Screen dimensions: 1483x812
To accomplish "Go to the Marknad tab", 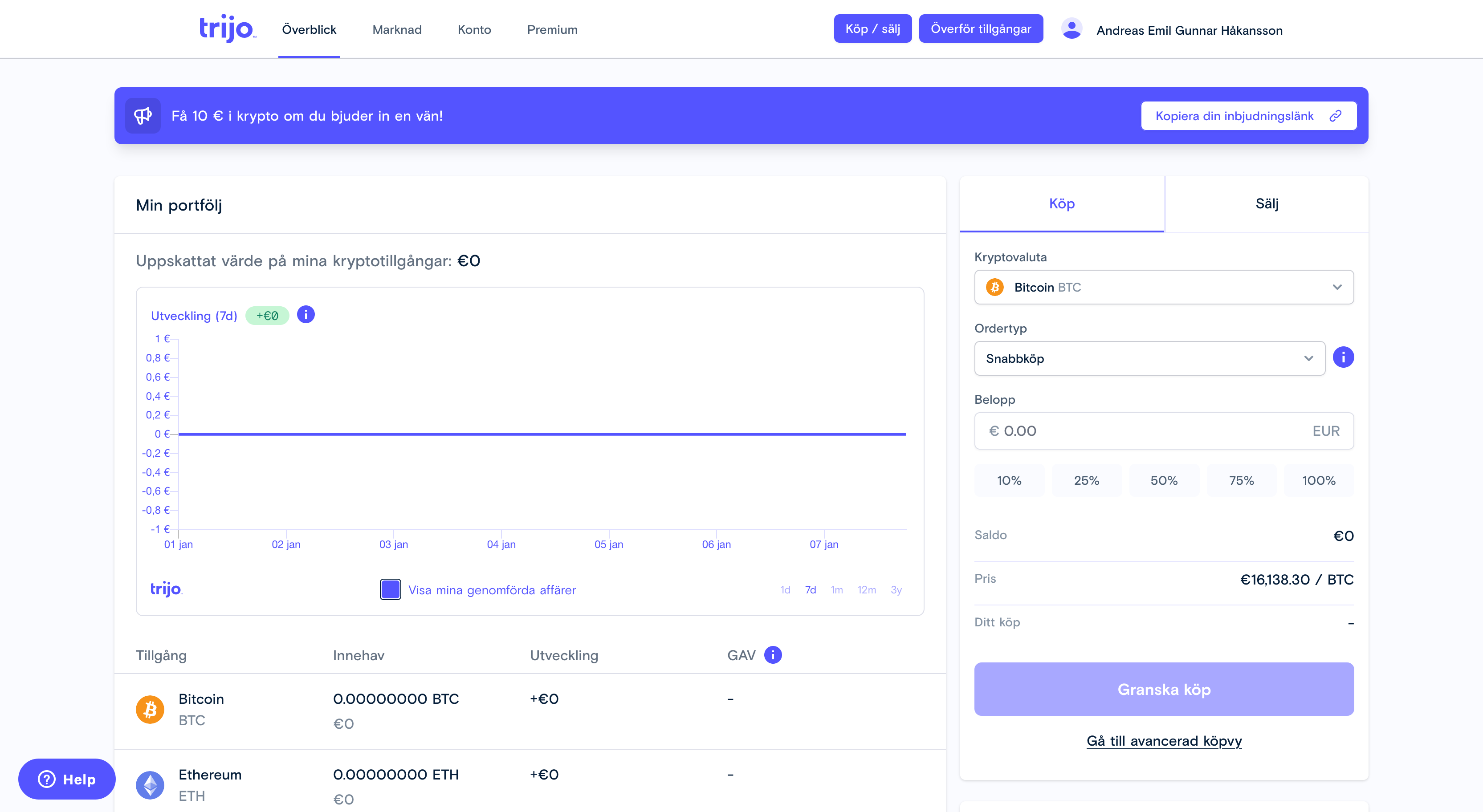I will tap(397, 29).
